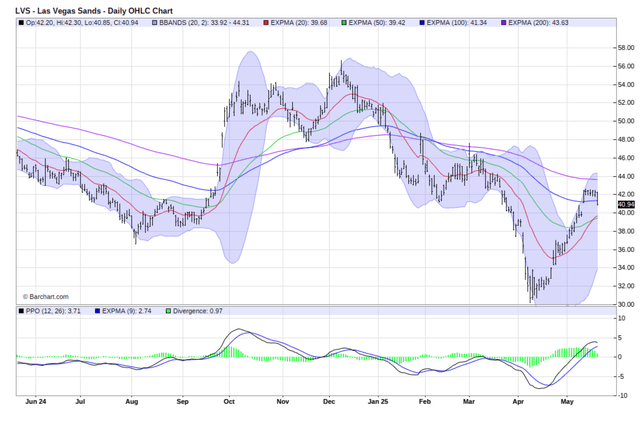Click the 'May' date axis label
Image resolution: width=640 pixels, height=427 pixels.
pyautogui.click(x=567, y=402)
